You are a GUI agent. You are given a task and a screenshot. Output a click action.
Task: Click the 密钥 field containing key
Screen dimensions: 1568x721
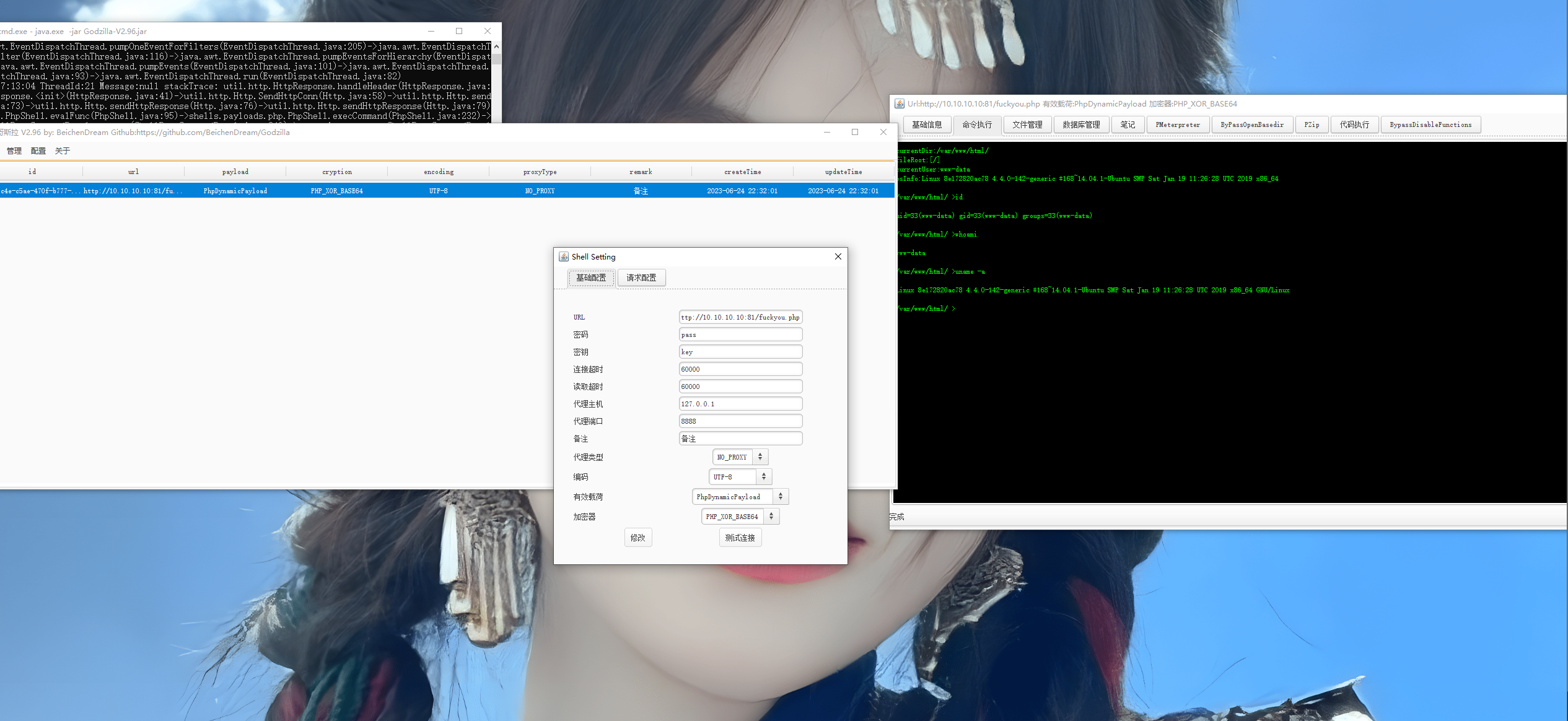pyautogui.click(x=740, y=352)
